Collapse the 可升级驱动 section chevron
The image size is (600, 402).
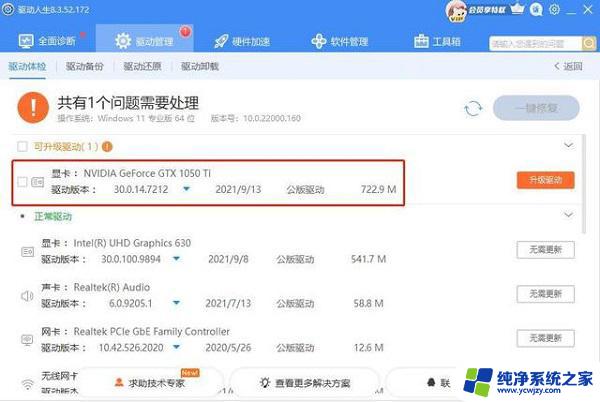(568, 145)
